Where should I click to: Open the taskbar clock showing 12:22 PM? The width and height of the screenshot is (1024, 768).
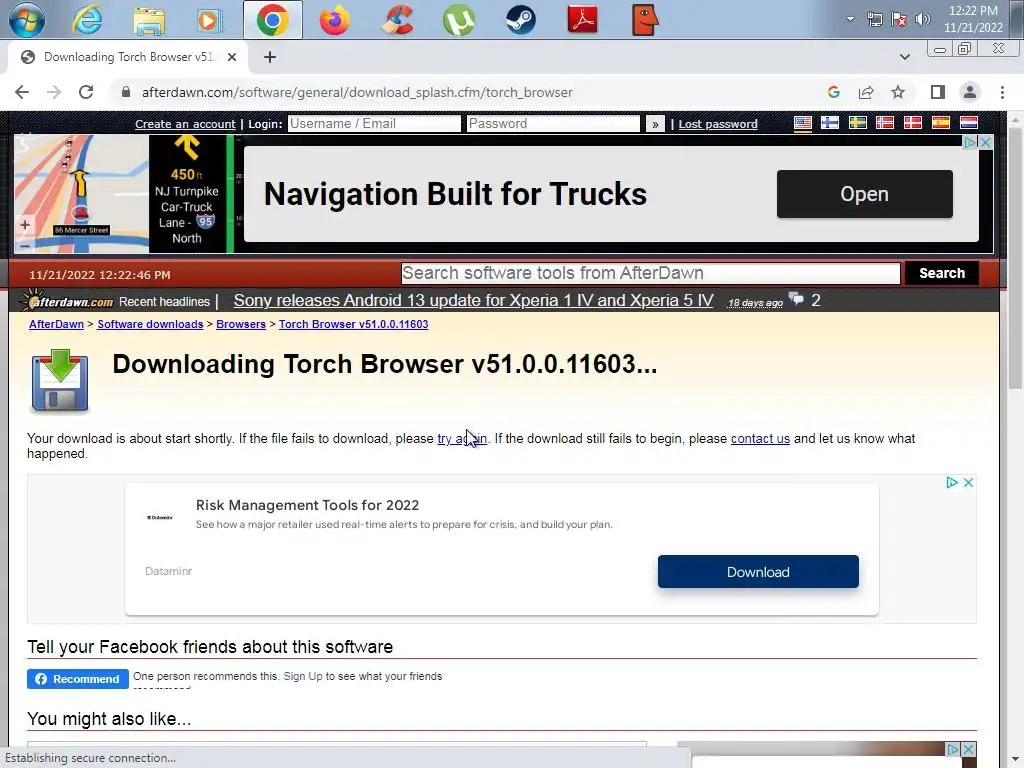click(973, 19)
